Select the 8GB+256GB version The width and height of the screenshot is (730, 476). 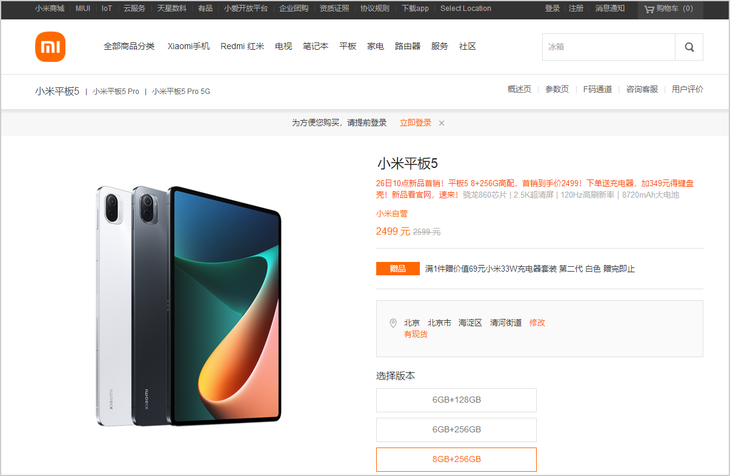(456, 459)
